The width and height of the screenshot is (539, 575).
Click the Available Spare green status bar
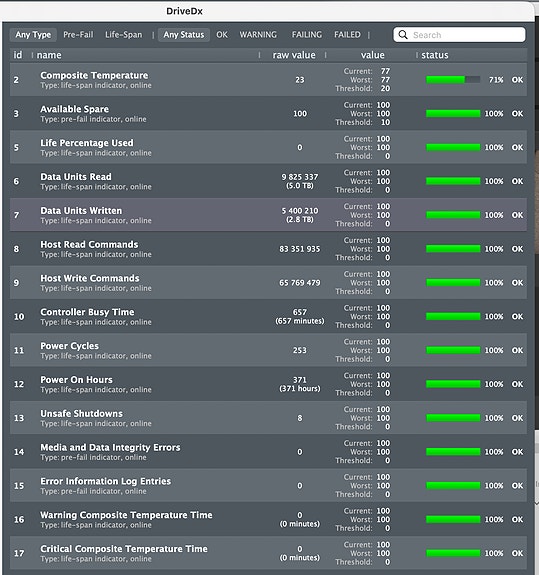point(453,113)
